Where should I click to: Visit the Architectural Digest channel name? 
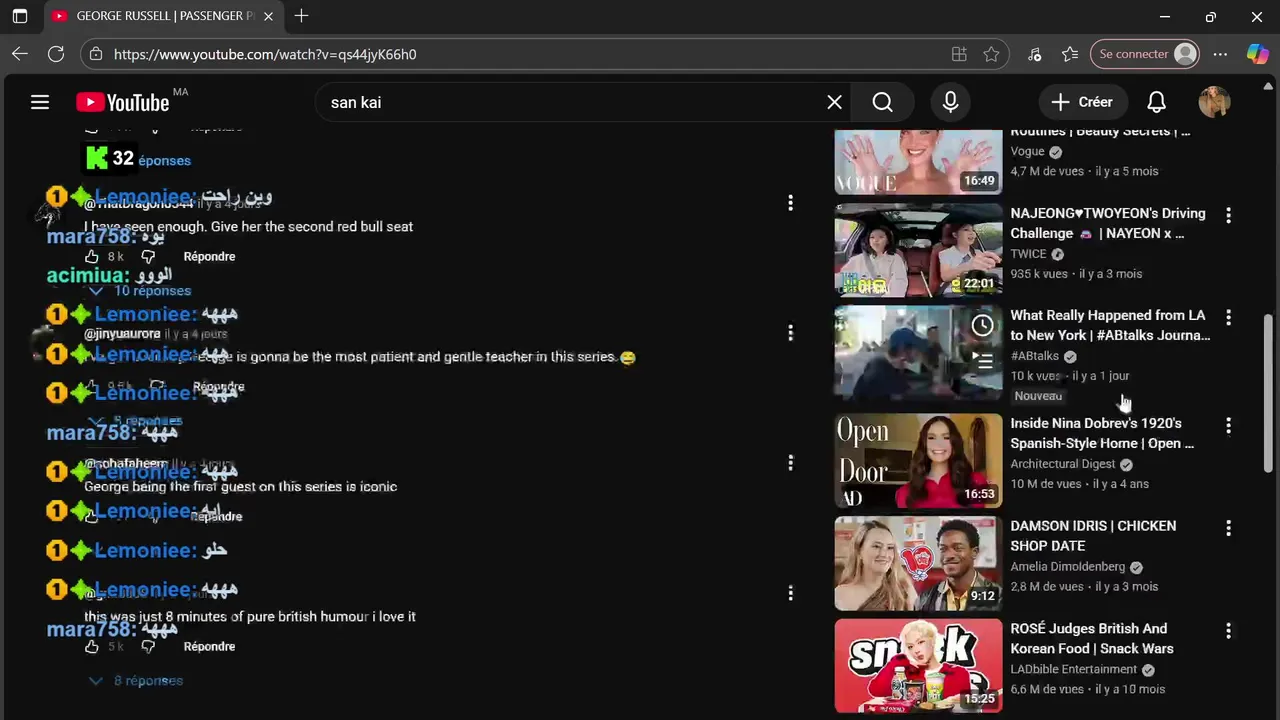coord(1062,464)
